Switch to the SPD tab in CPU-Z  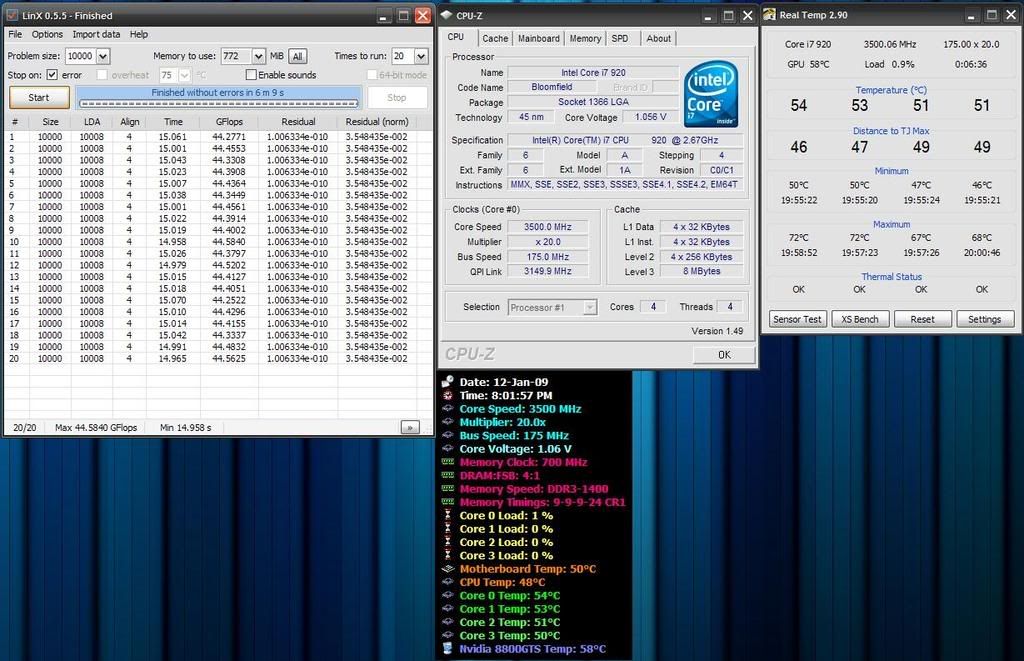tap(620, 39)
